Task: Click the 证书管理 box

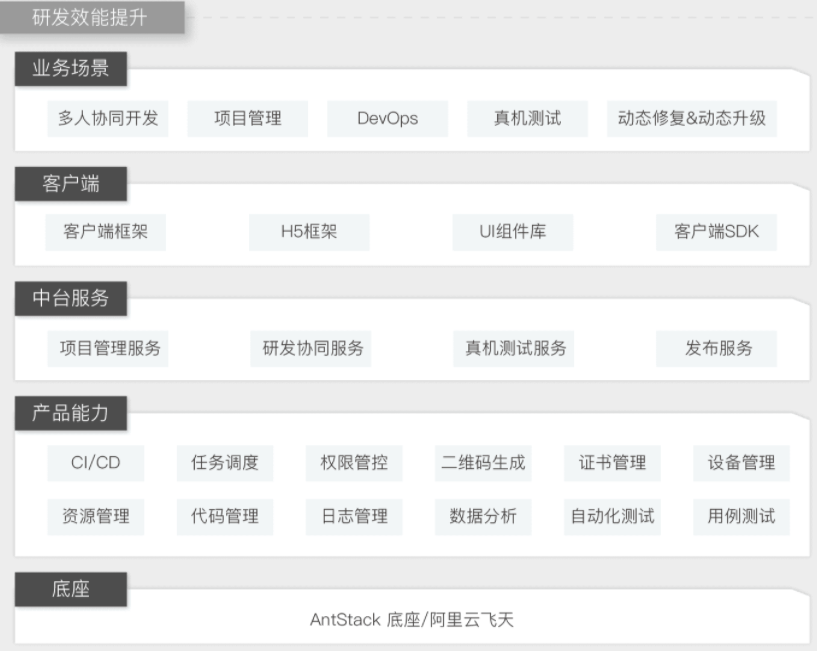Action: [x=612, y=463]
